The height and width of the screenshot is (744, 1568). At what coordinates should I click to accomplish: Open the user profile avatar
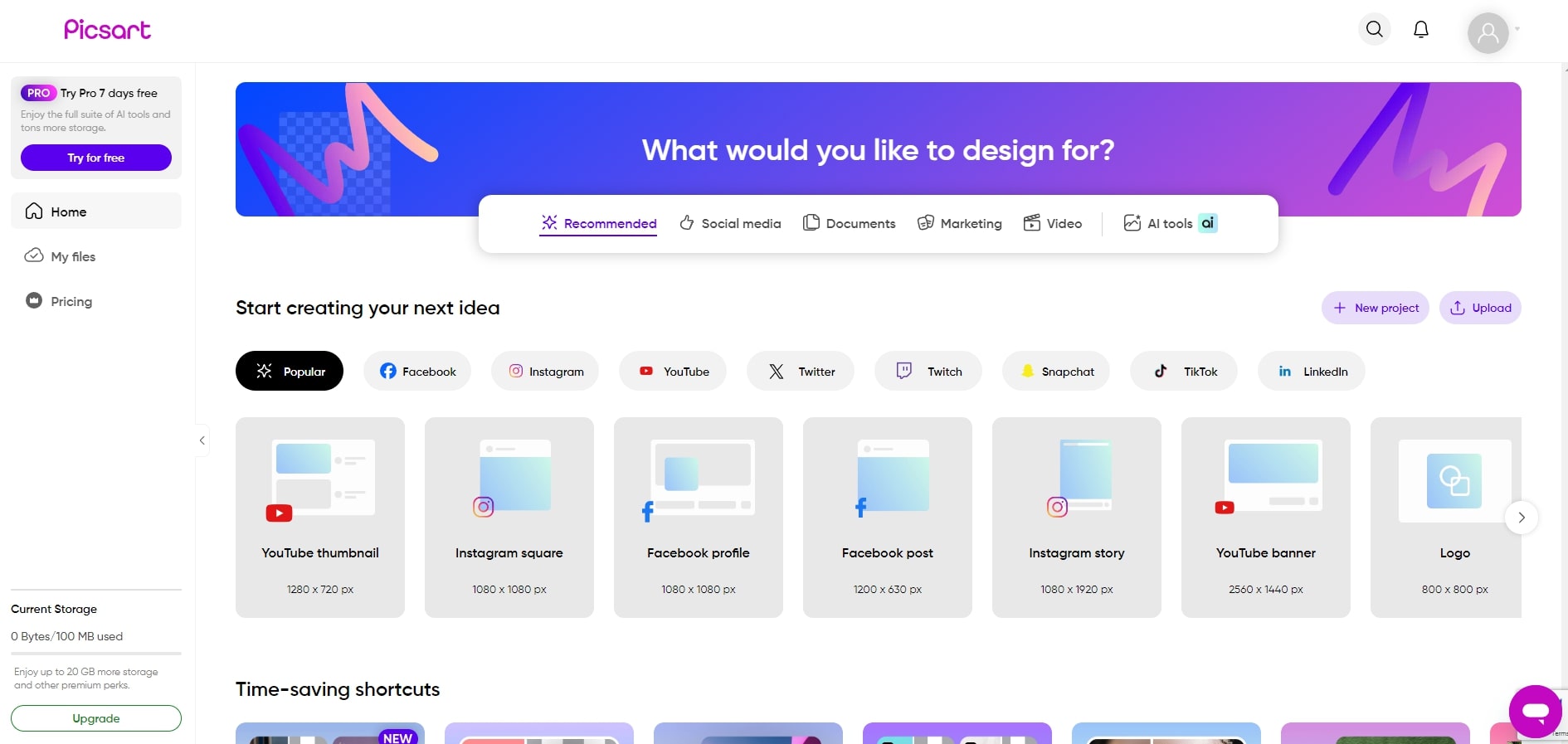1488,33
